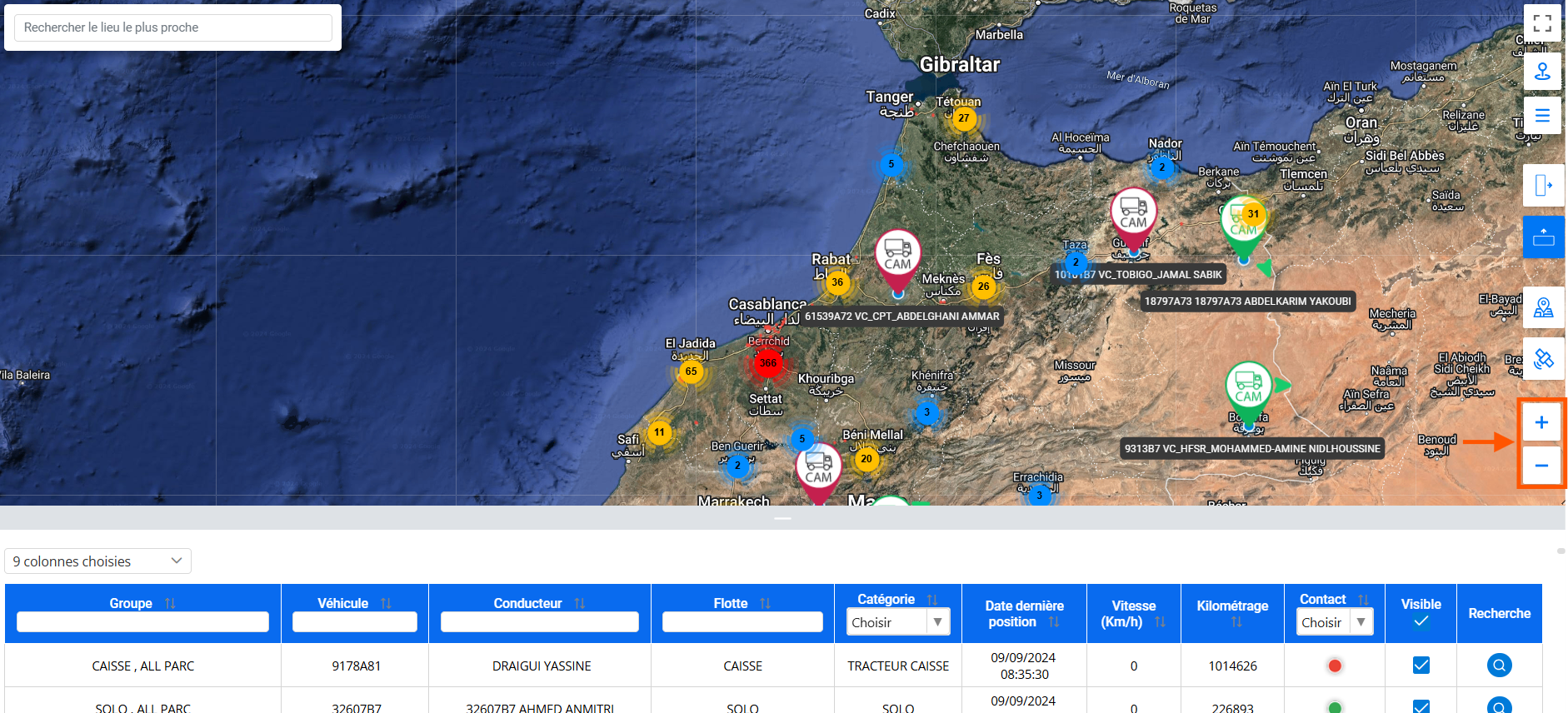This screenshot has width=1568, height=713.
Task: Select the green CAM marker above MOHAMMED-AMINE label
Action: coord(1248,393)
